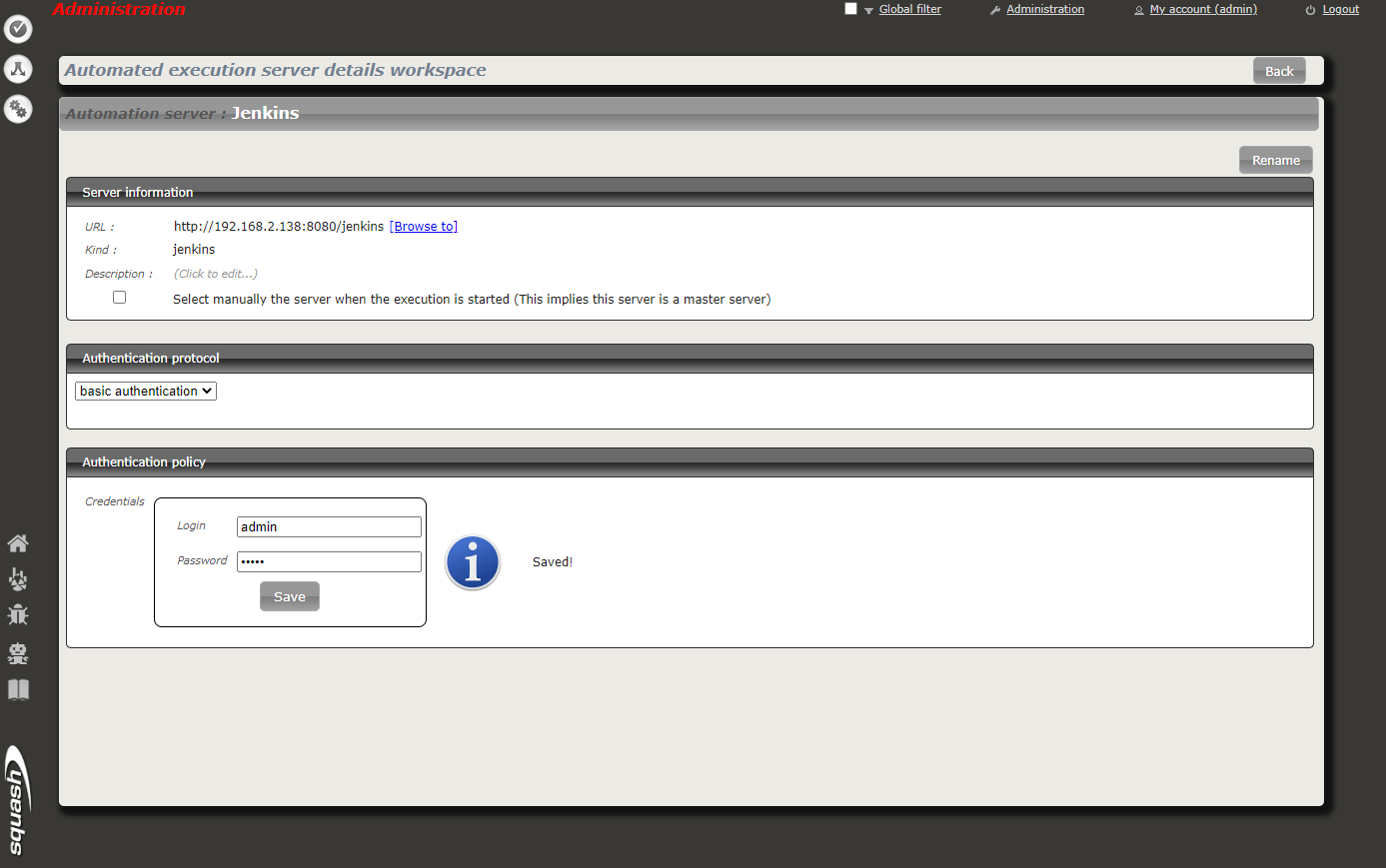This screenshot has width=1386, height=868.
Task: Open the basic authentication protocol dropdown
Action: click(145, 391)
